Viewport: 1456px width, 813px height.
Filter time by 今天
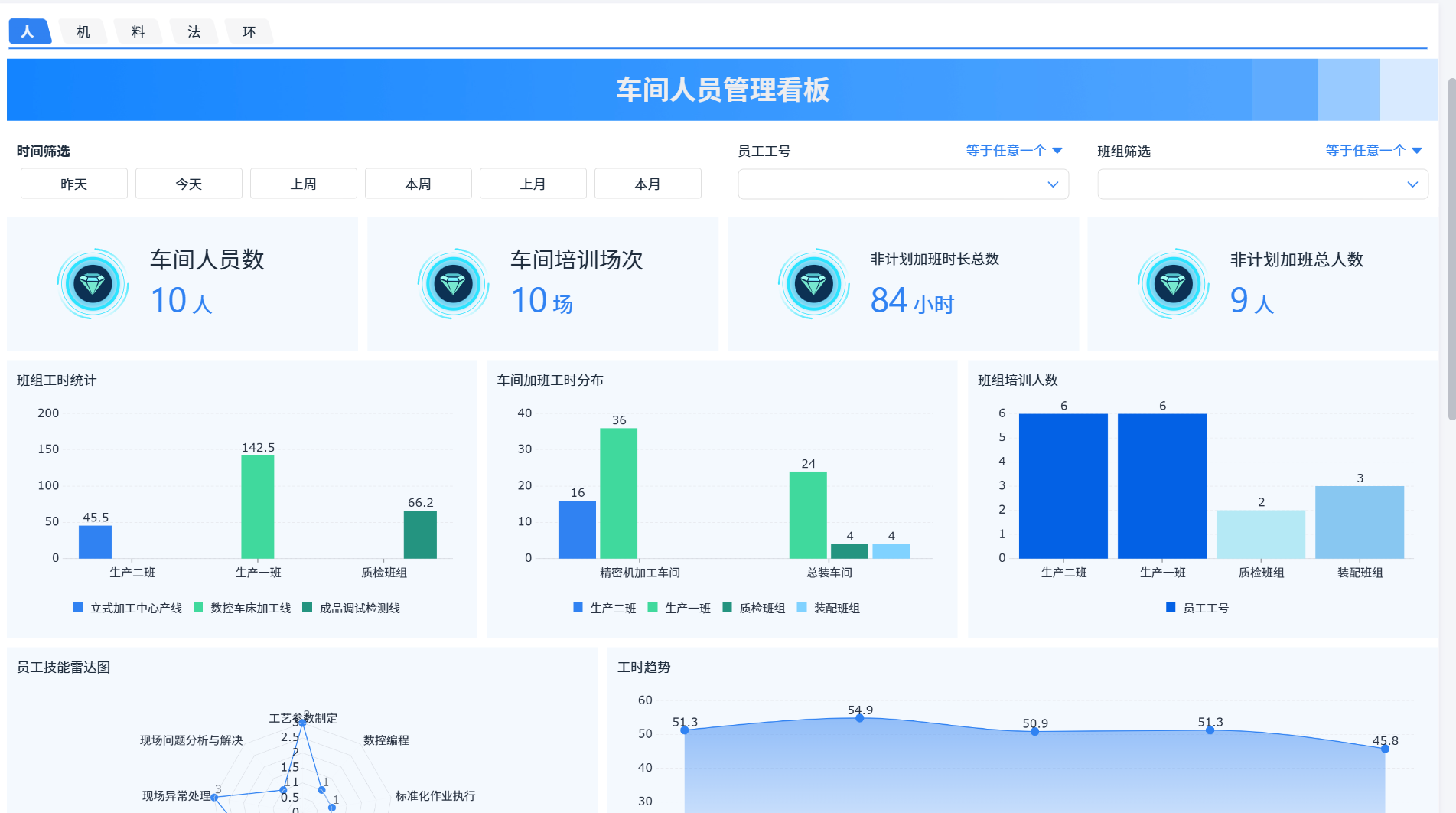189,184
